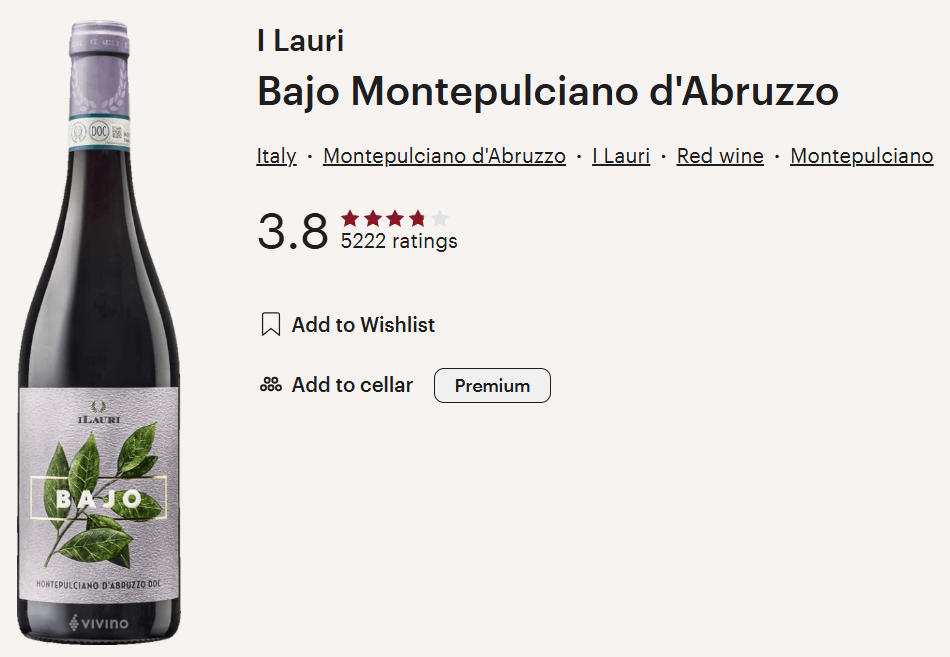Click the 3.8 rating score
The width and height of the screenshot is (950, 657).
pyautogui.click(x=293, y=231)
